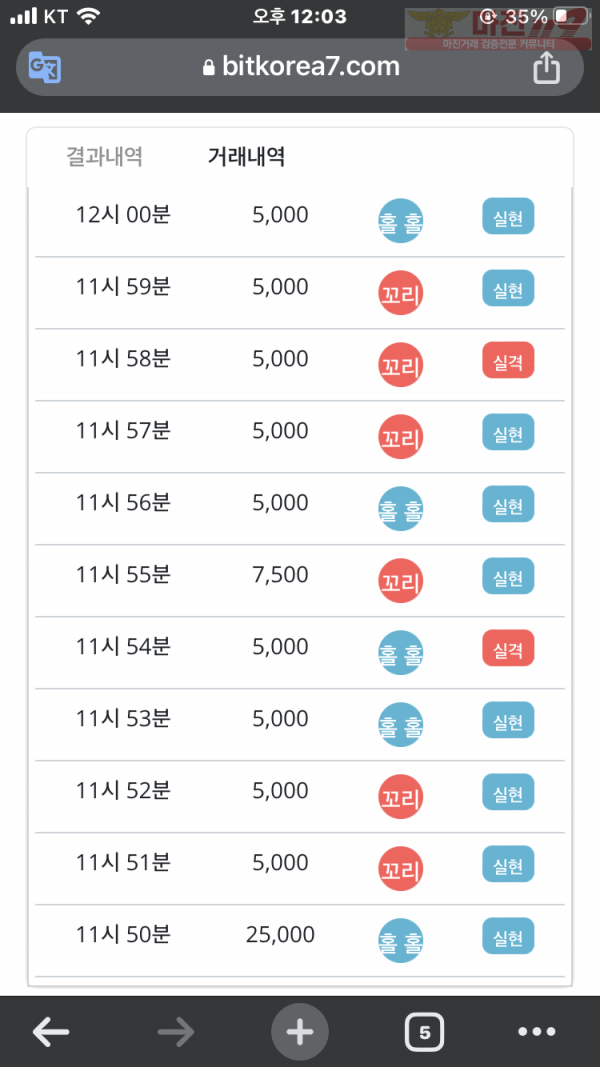Open the three-dot more menu

coord(537,1032)
